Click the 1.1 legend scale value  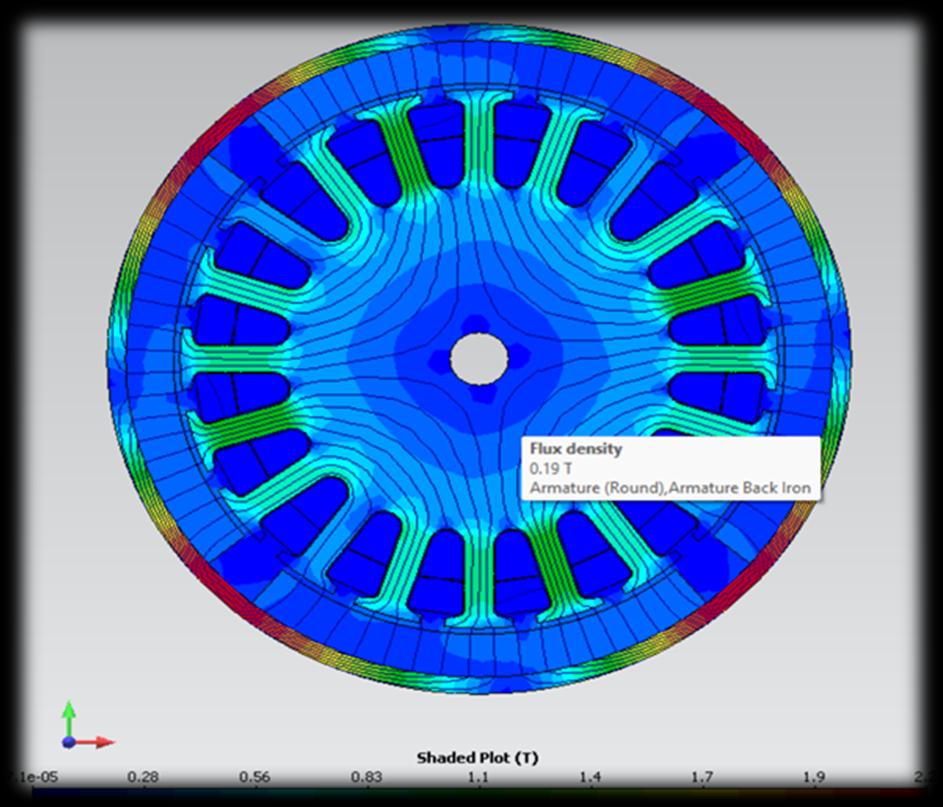pos(478,777)
